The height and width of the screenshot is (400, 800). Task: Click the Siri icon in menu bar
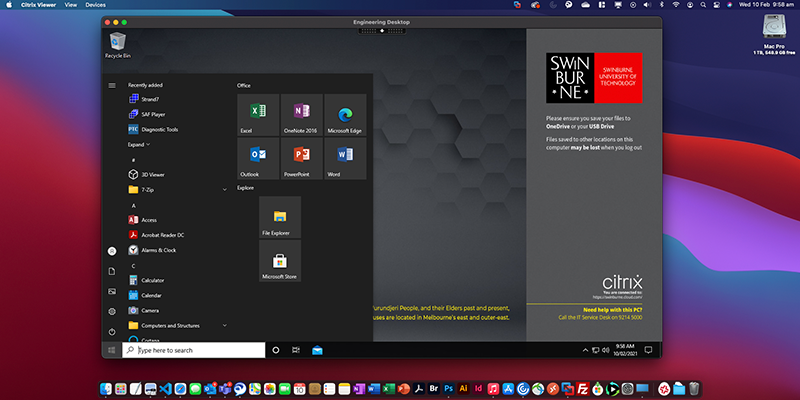point(730,5)
